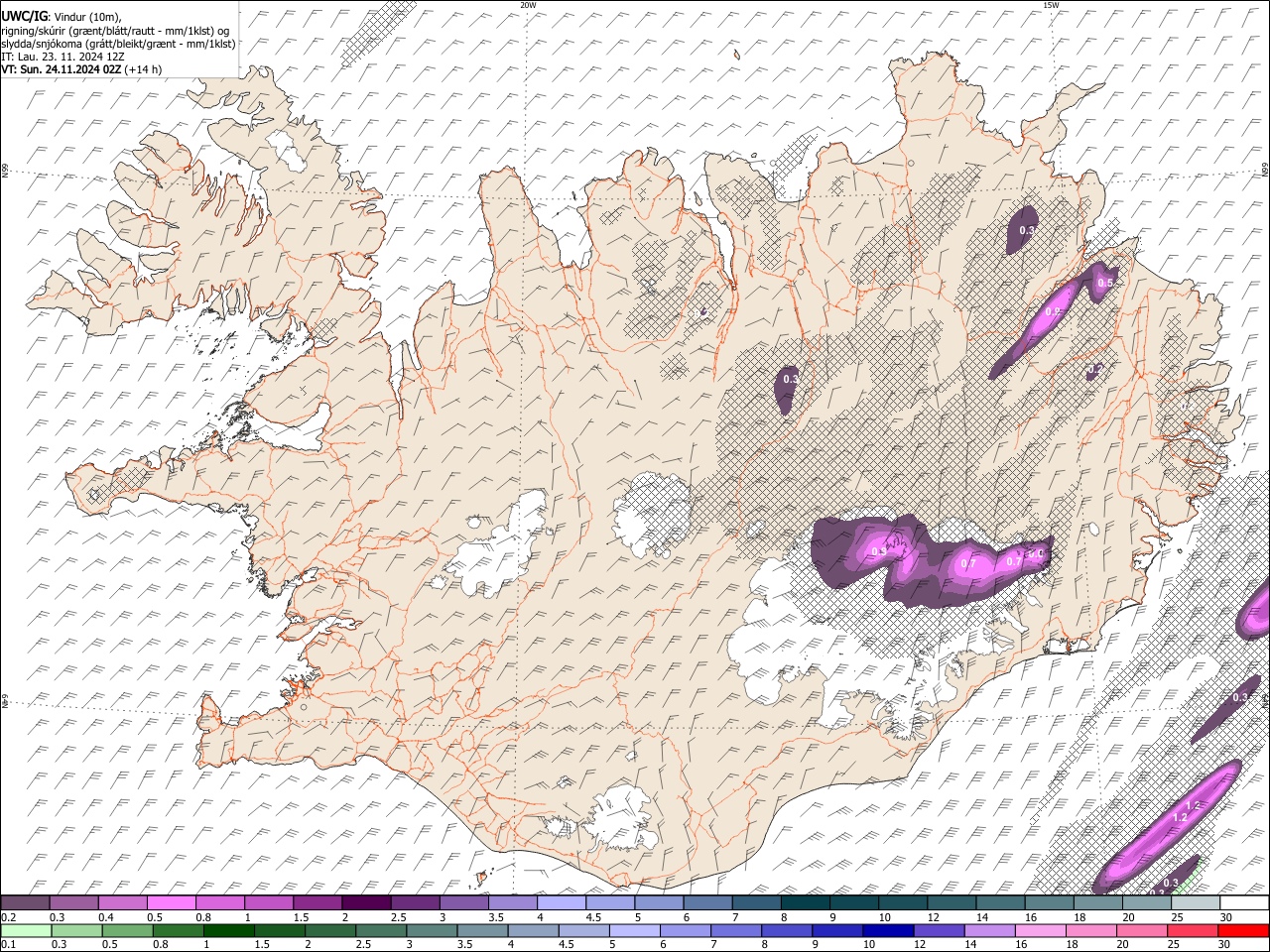Select the top-row snow legend swatch starting at 0.2
This screenshot has height=952, width=1270.
coord(25,902)
